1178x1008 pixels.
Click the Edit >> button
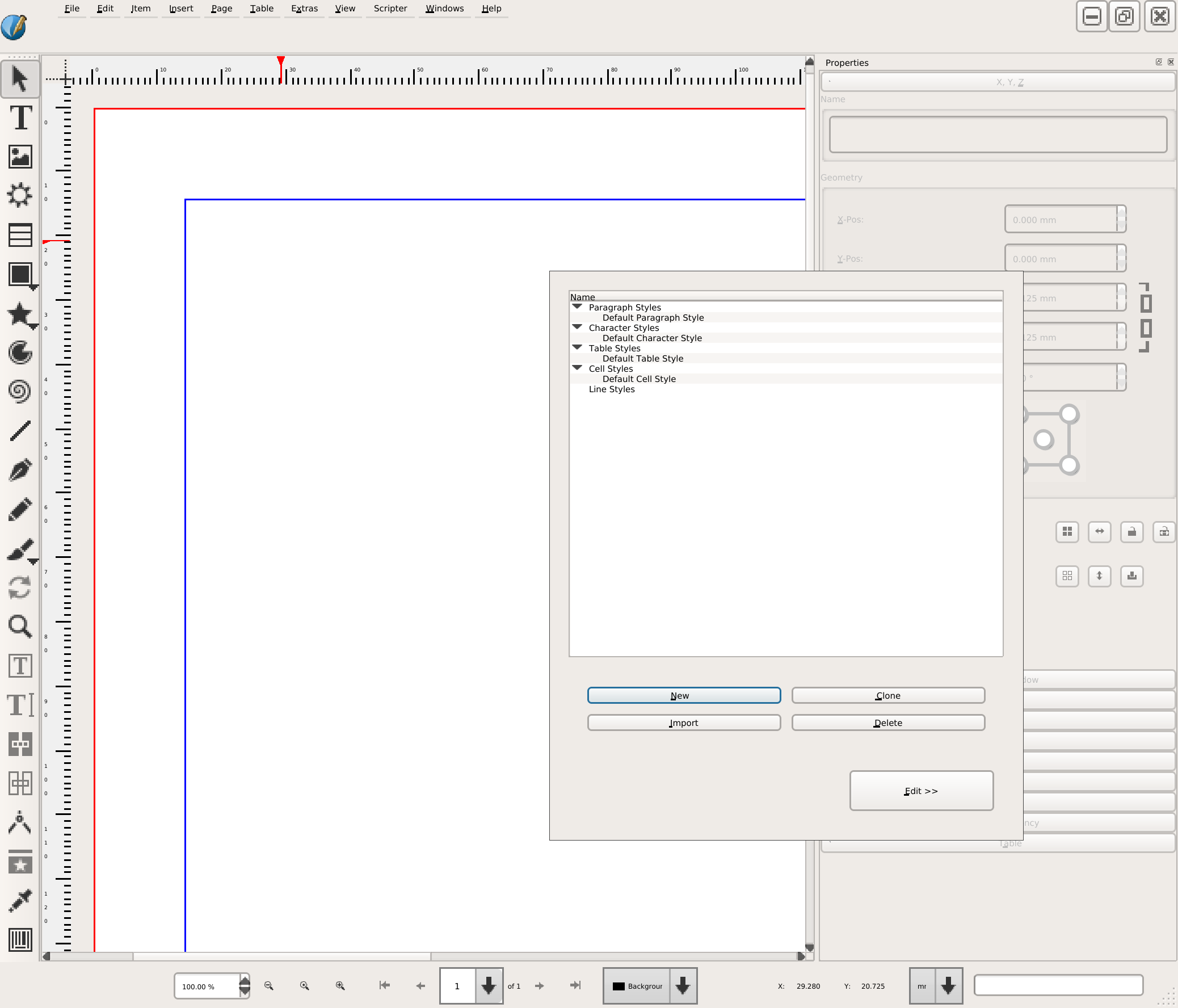920,791
